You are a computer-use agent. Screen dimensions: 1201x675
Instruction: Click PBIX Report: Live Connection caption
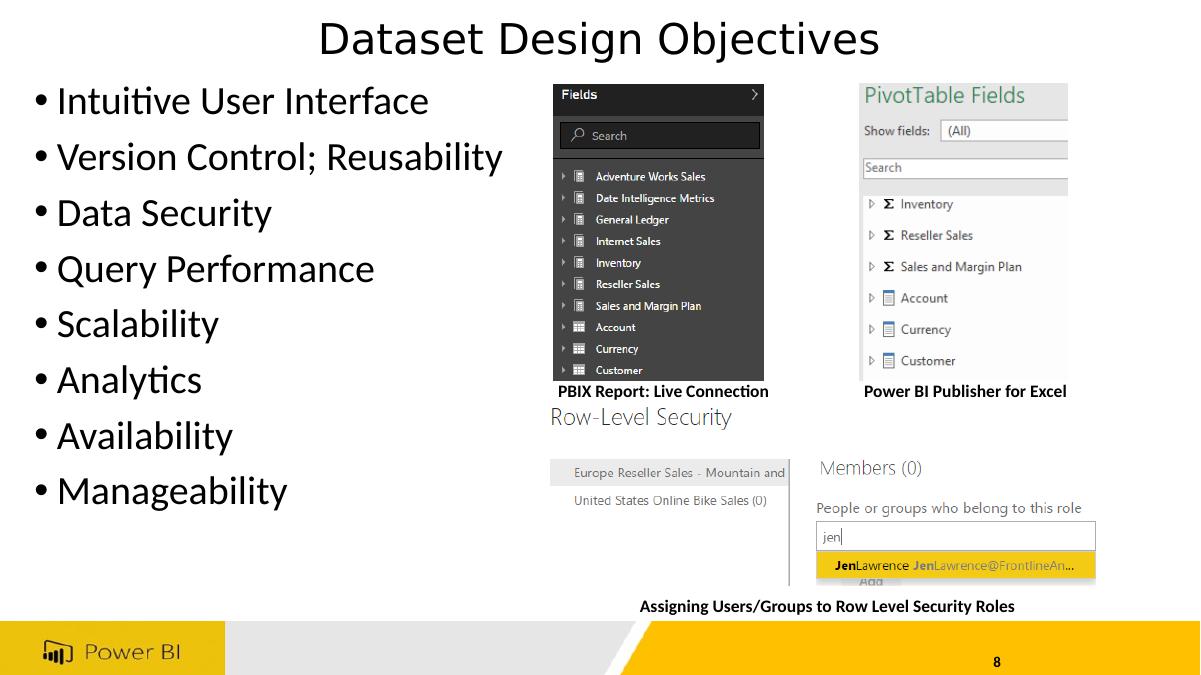663,392
